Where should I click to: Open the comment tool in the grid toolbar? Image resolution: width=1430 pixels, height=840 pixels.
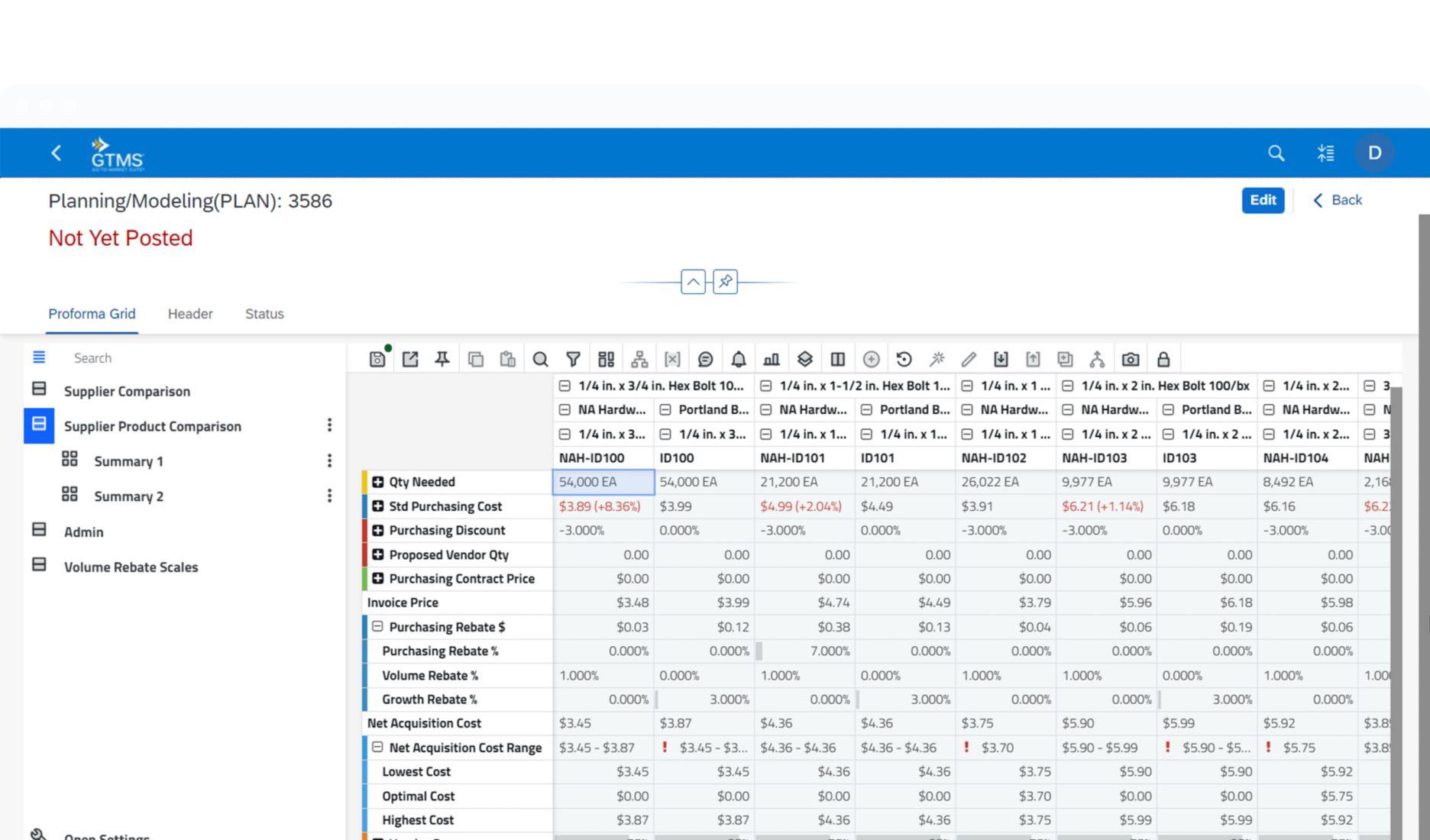pyautogui.click(x=706, y=358)
